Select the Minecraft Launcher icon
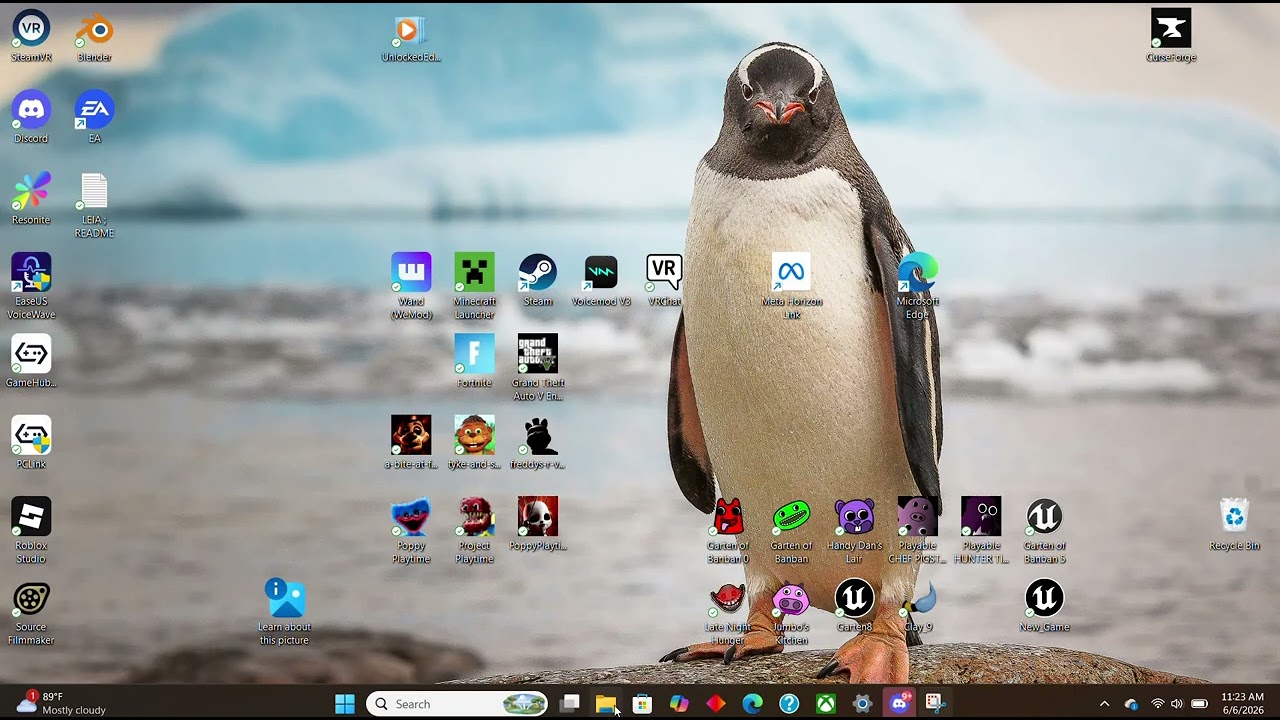This screenshot has width=1280, height=720. tap(474, 287)
